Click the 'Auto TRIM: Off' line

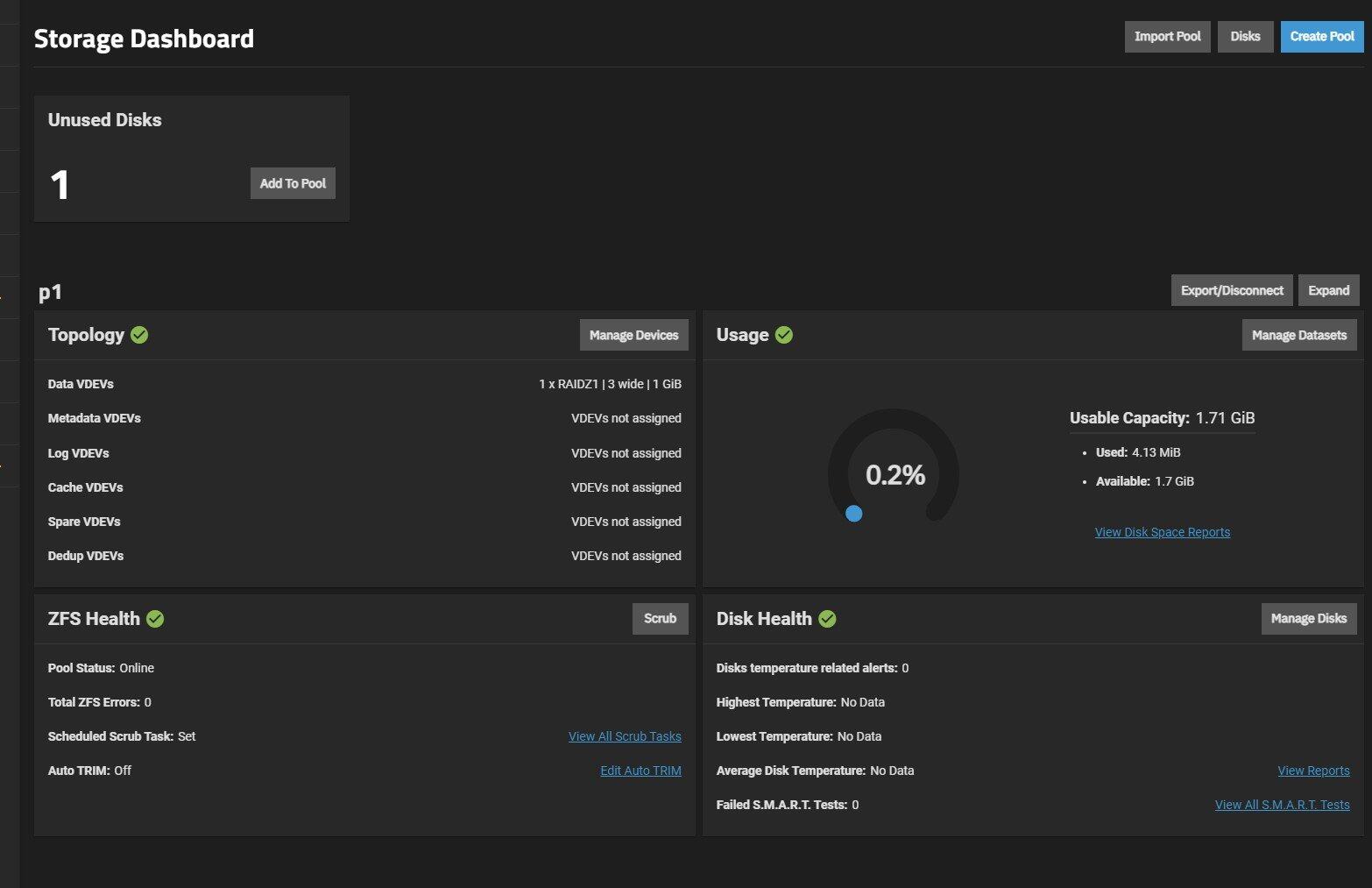pos(89,771)
